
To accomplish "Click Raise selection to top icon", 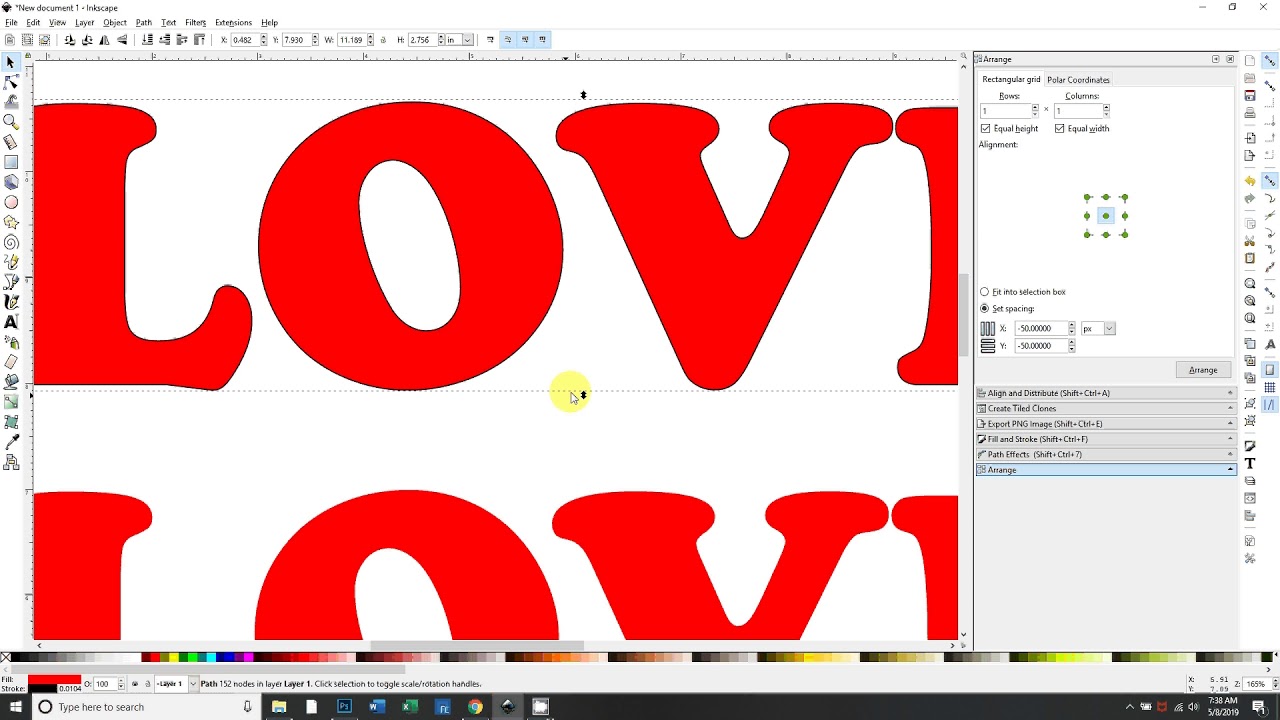I will (x=199, y=40).
